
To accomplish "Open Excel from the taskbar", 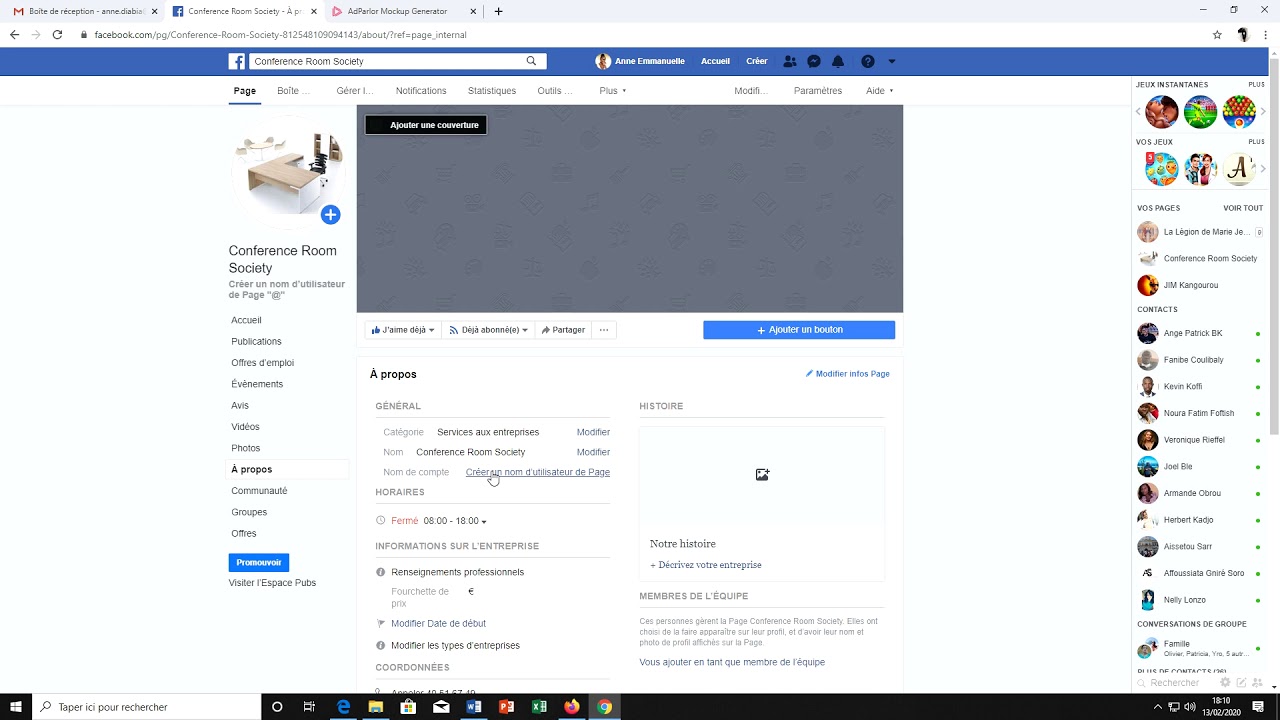I will pos(539,707).
